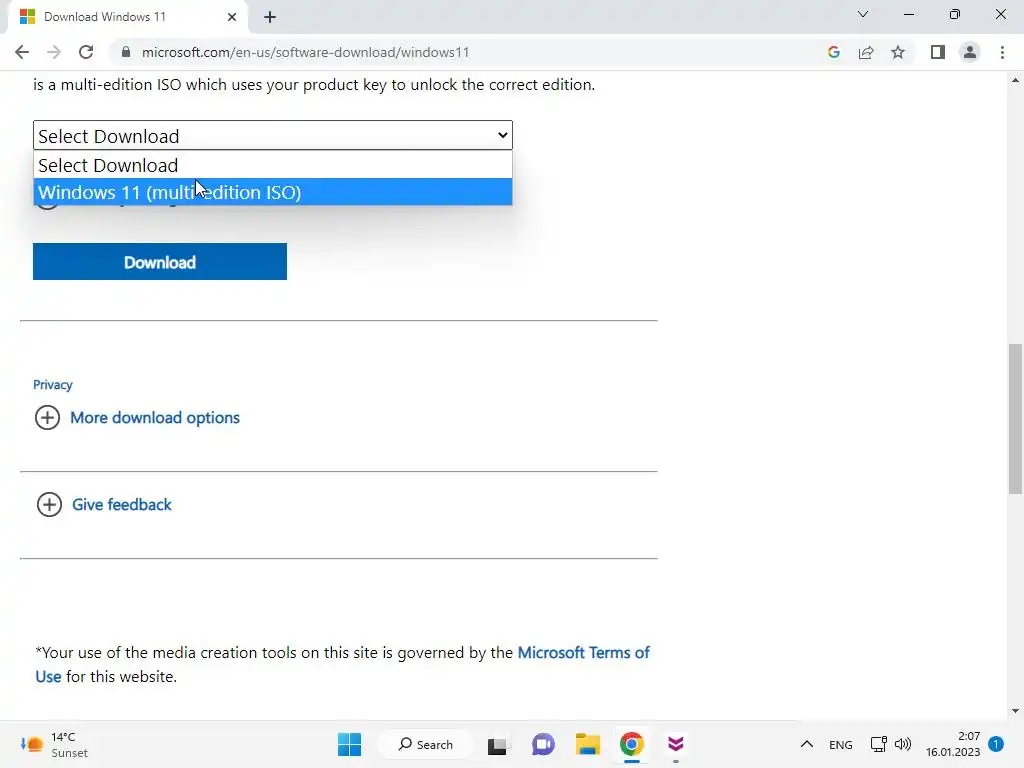The height and width of the screenshot is (768, 1024).
Task: Go back to the previous page
Action: (x=22, y=52)
